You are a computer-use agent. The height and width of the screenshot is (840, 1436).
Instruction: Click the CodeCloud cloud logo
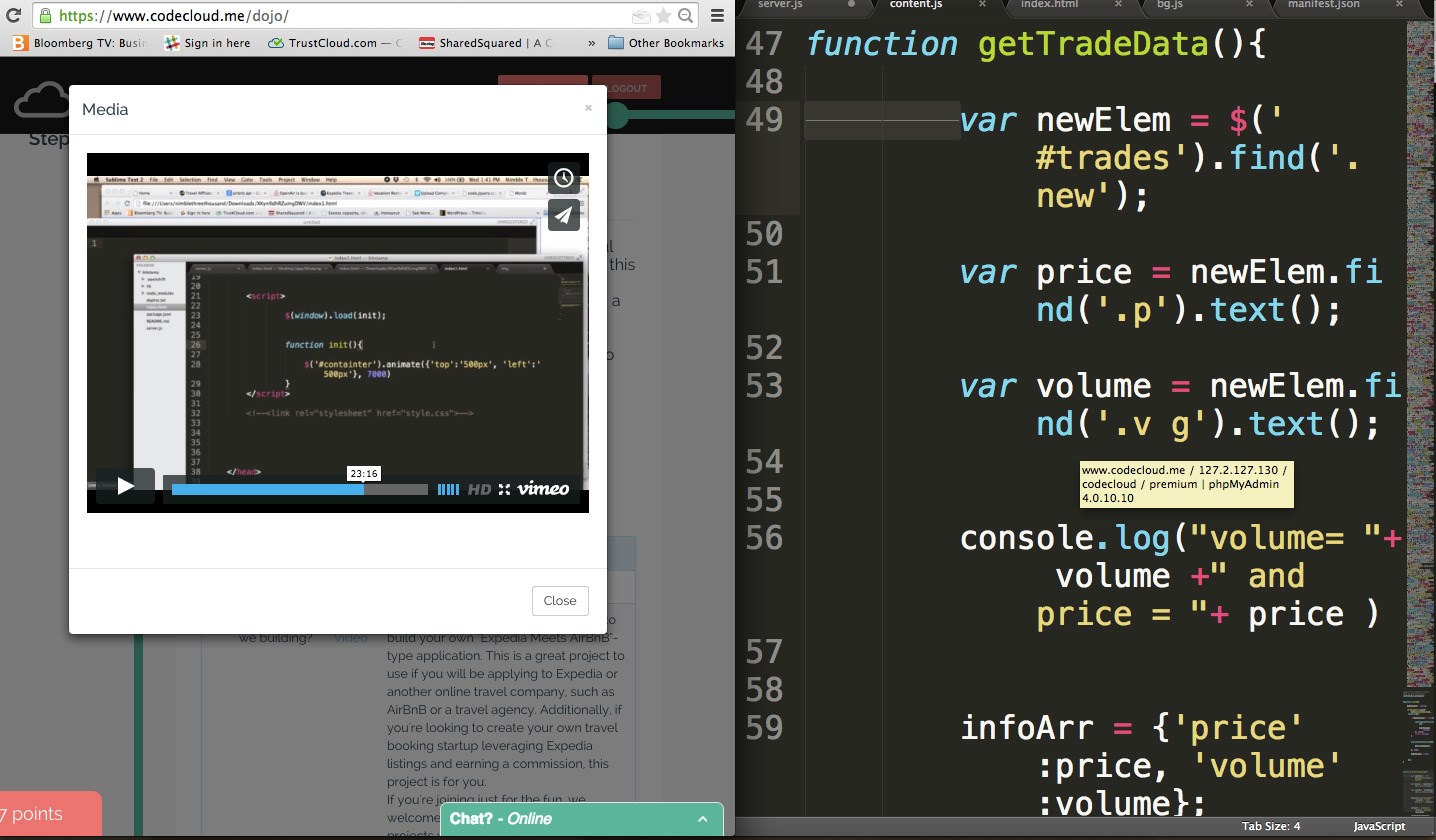tap(42, 100)
